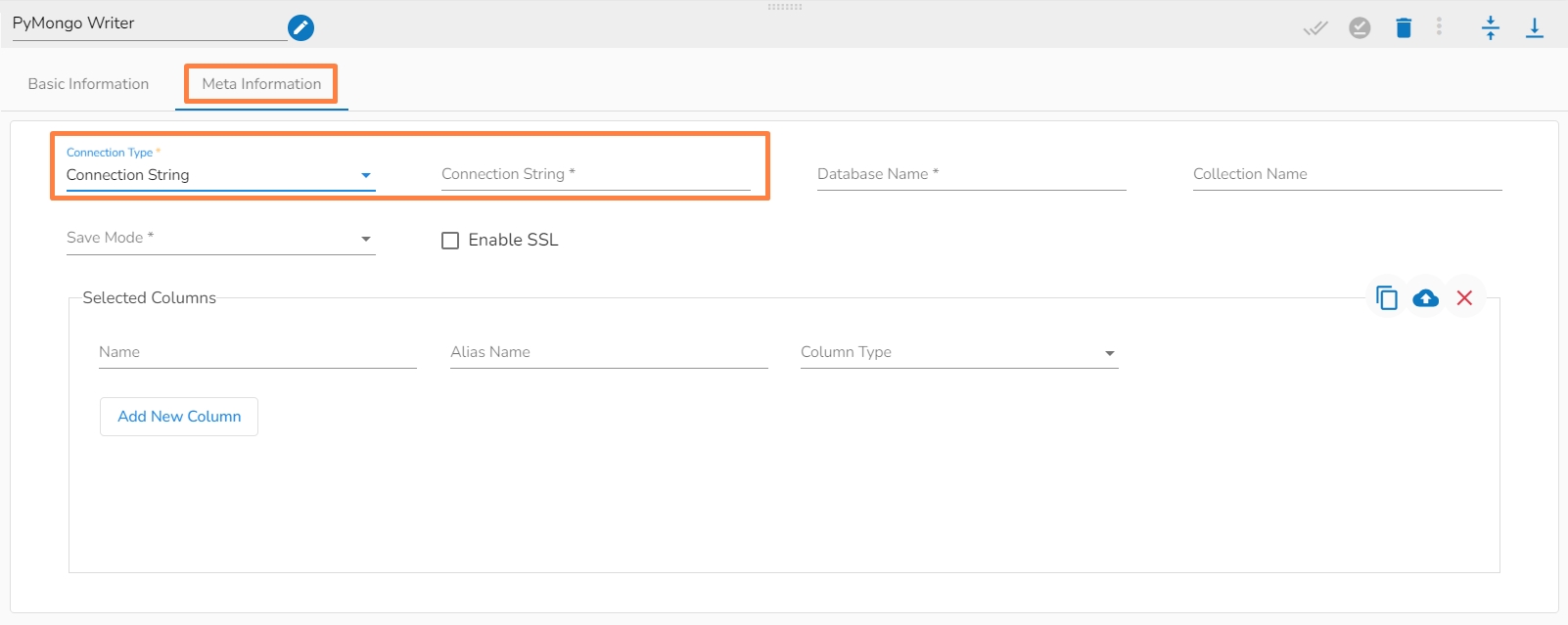Click the double checkmark validate icon
1568x625 pixels.
pos(1315,27)
